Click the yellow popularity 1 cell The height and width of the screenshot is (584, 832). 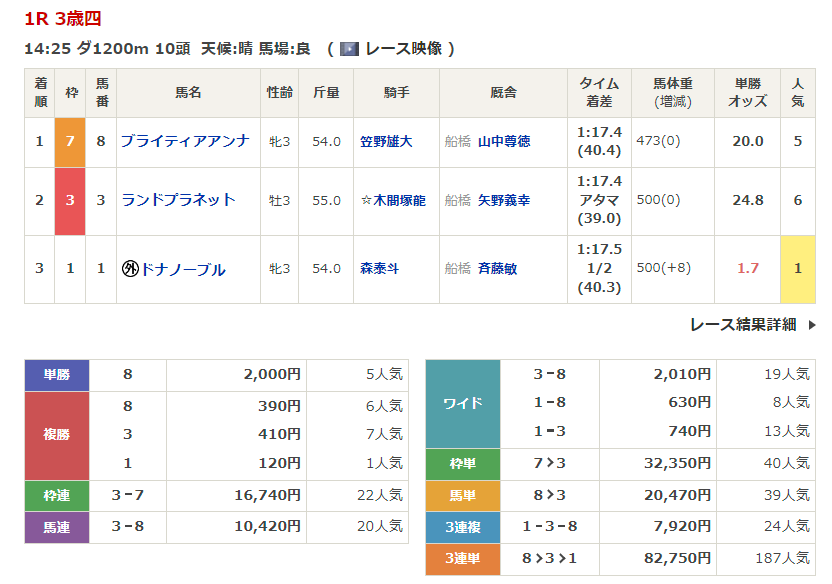(797, 268)
